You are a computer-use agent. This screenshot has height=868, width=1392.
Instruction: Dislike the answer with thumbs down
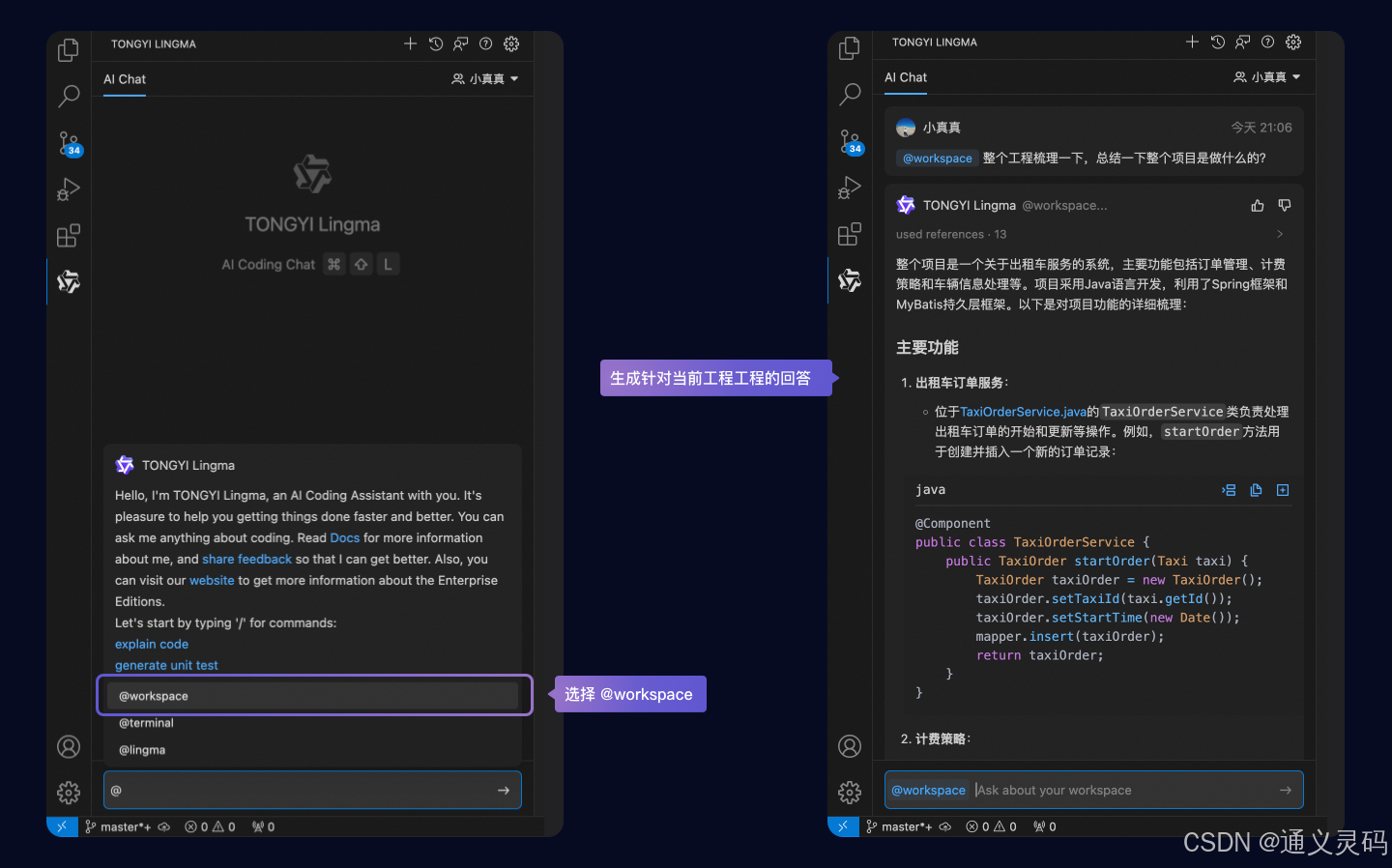click(x=1285, y=205)
